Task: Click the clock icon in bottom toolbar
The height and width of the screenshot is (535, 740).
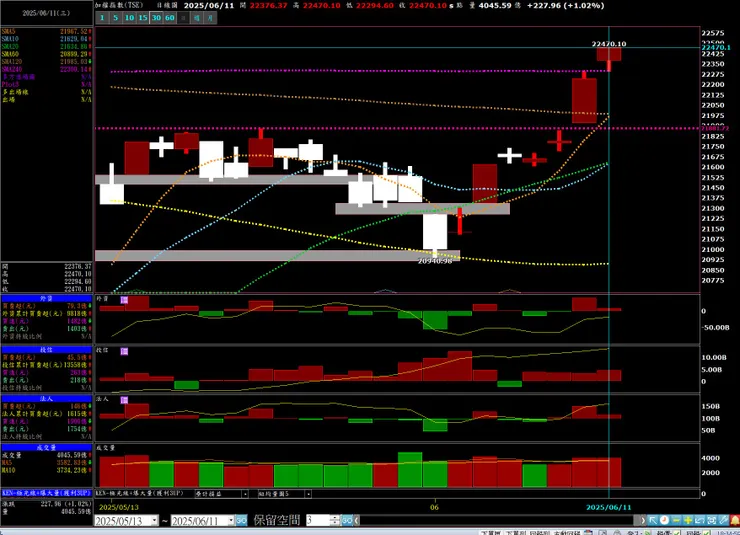Action: pyautogui.click(x=664, y=520)
